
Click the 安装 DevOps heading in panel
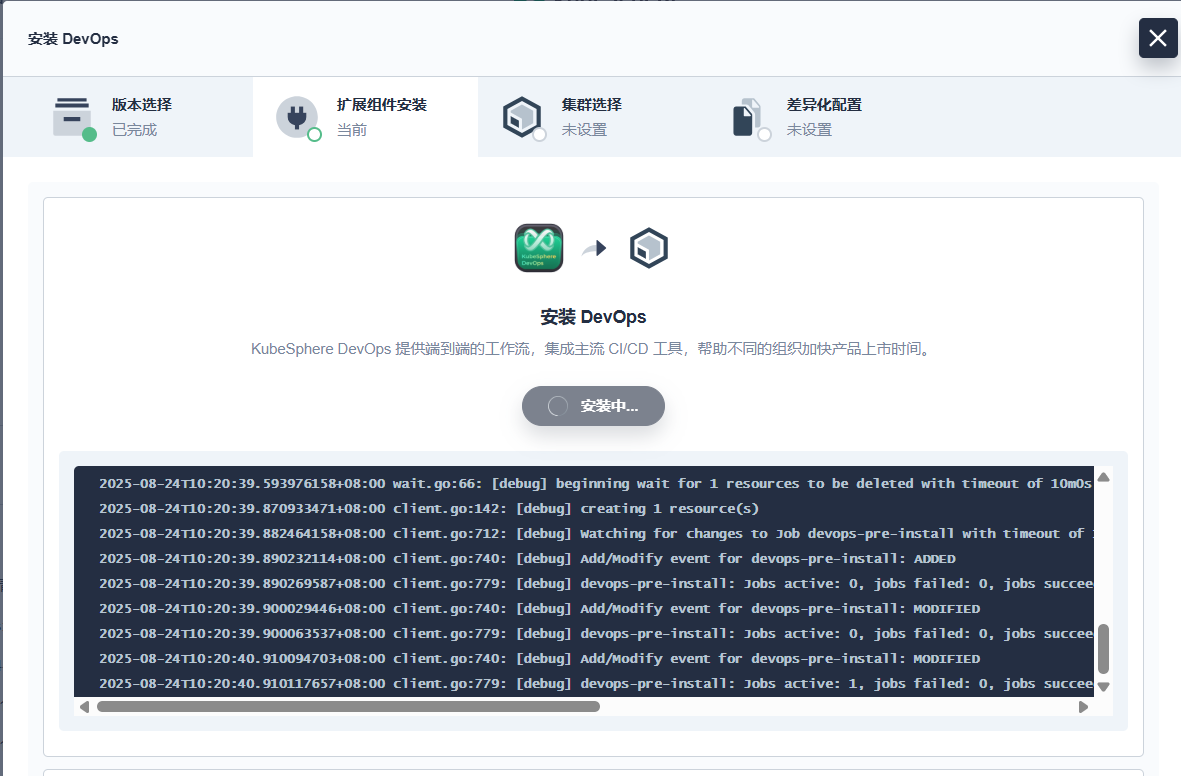point(594,317)
